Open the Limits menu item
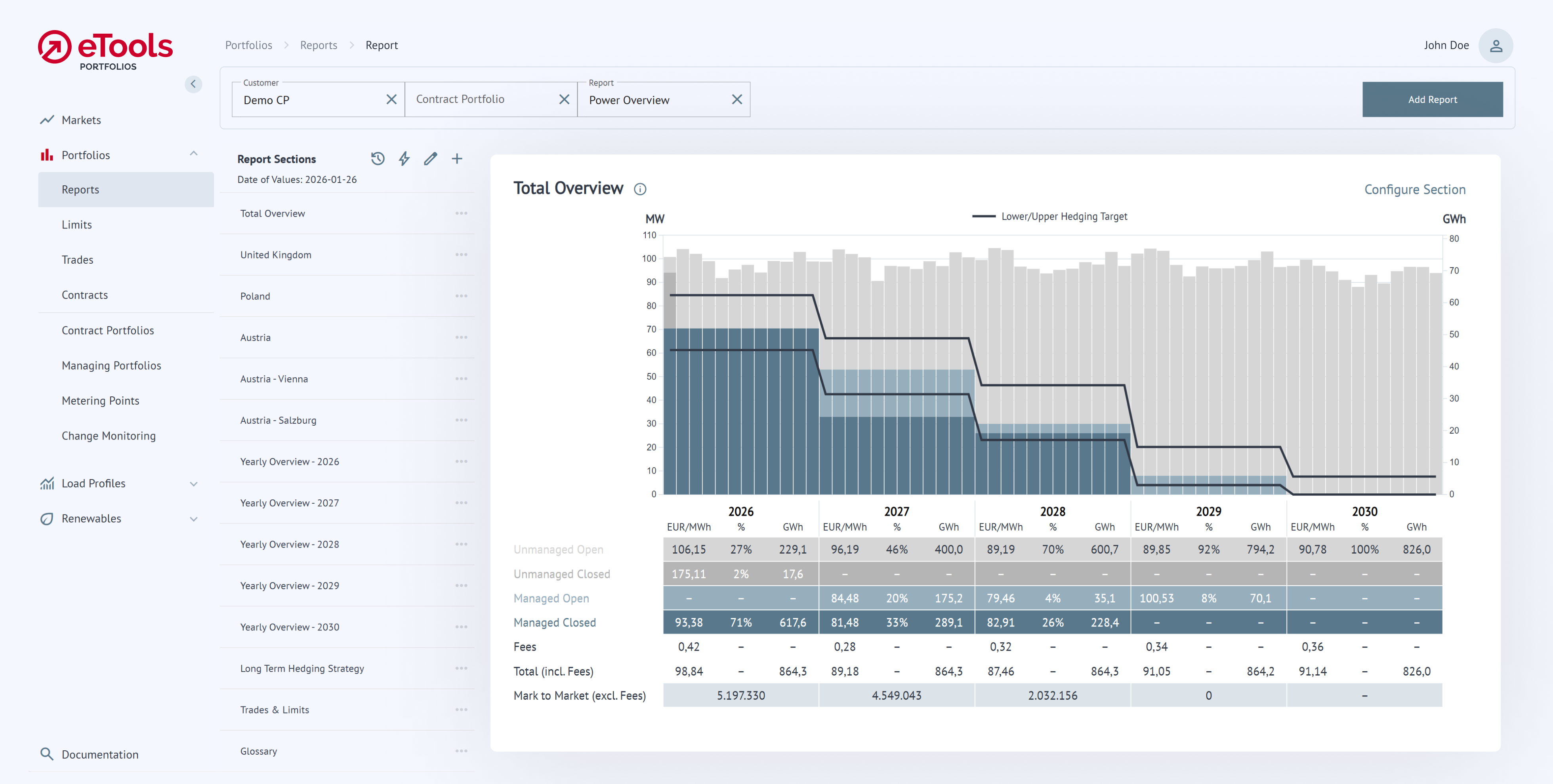This screenshot has width=1553, height=784. tap(76, 225)
